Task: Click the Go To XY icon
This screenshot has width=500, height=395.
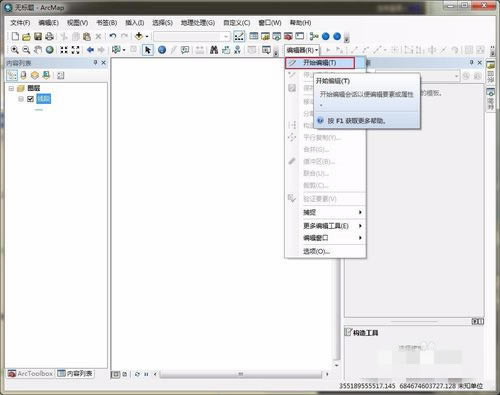Action: click(x=237, y=50)
